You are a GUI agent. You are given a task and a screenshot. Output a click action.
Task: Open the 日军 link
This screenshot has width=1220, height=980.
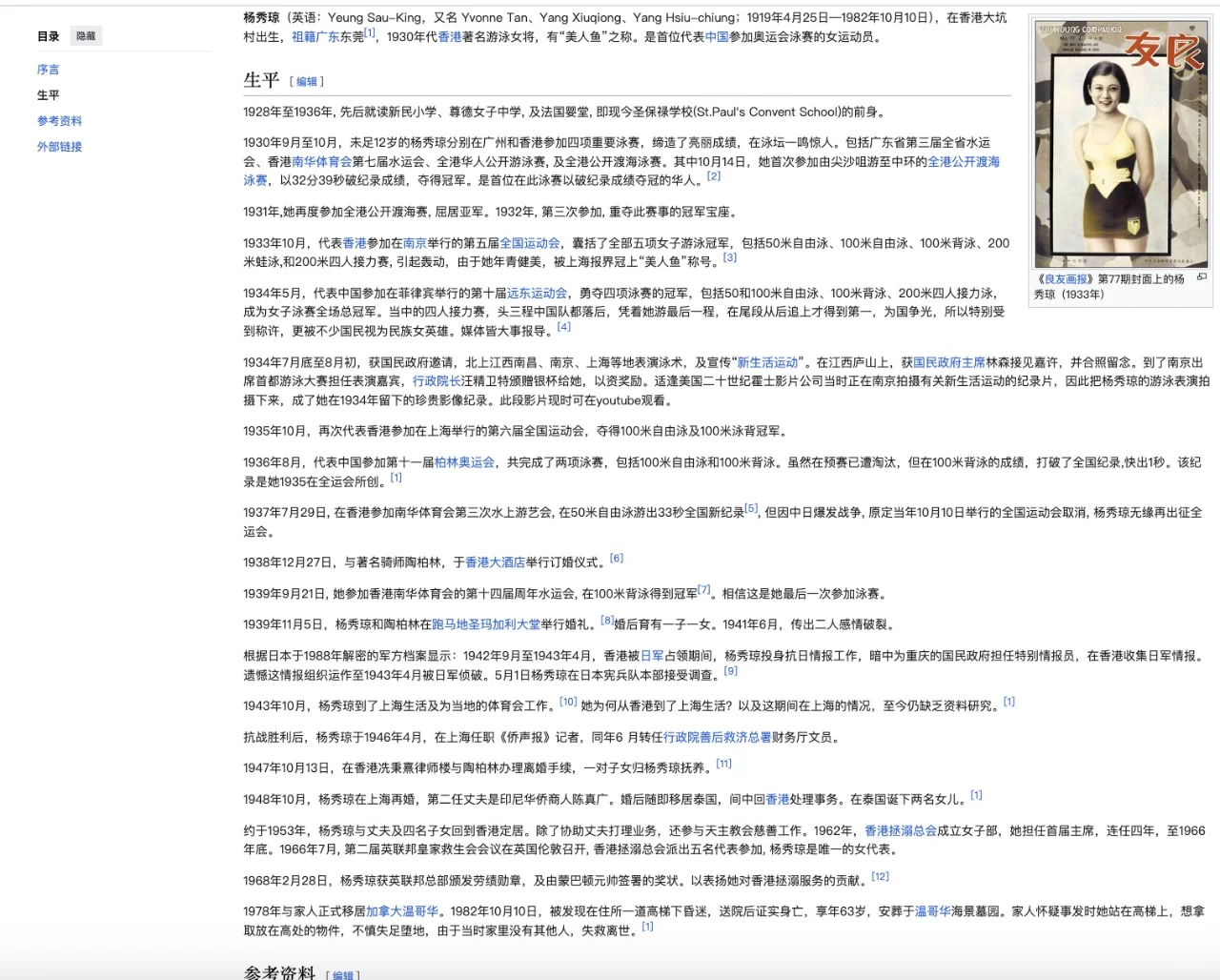click(x=652, y=657)
